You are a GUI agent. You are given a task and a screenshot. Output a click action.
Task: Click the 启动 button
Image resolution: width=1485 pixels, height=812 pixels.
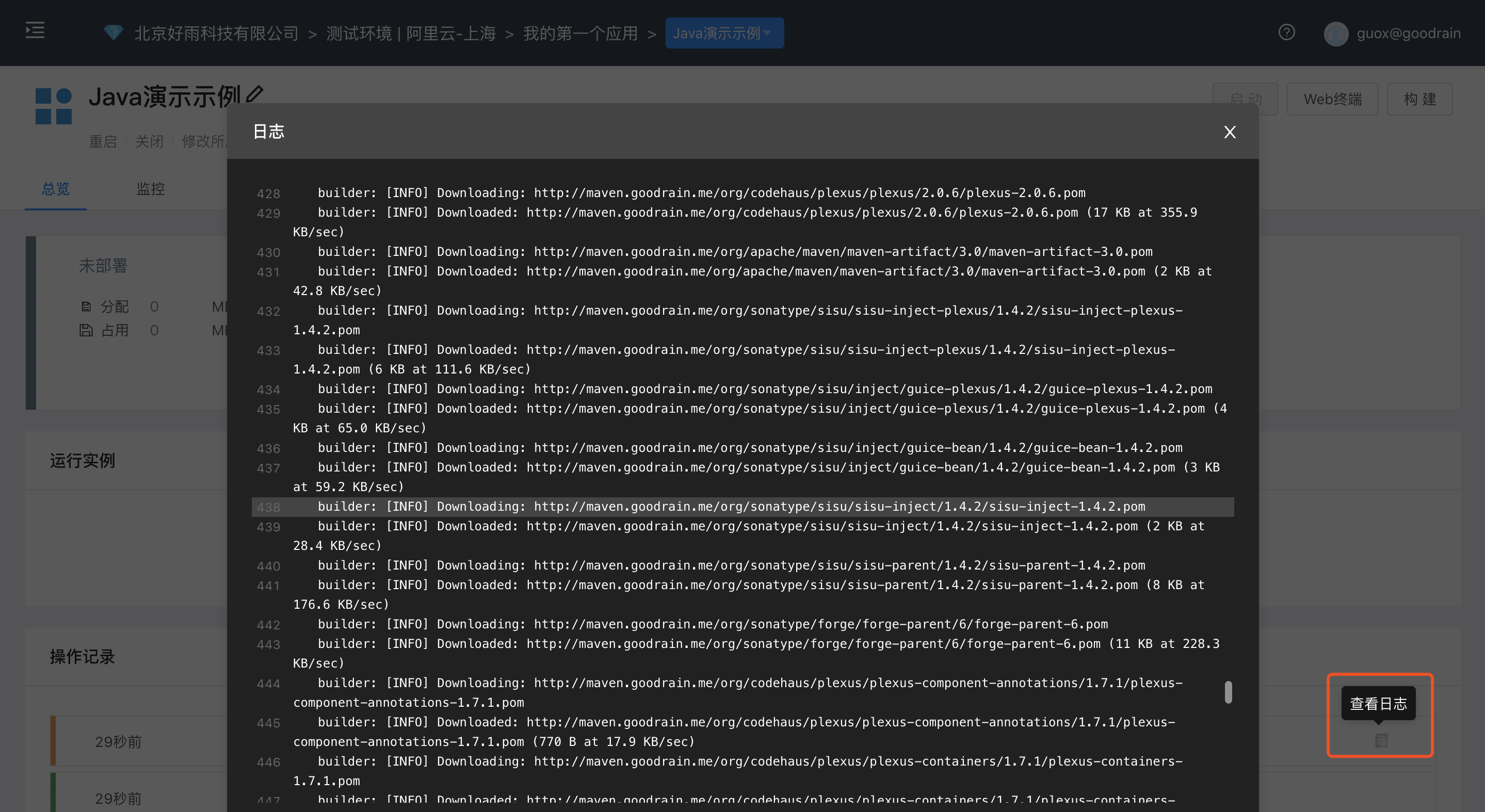point(1246,99)
